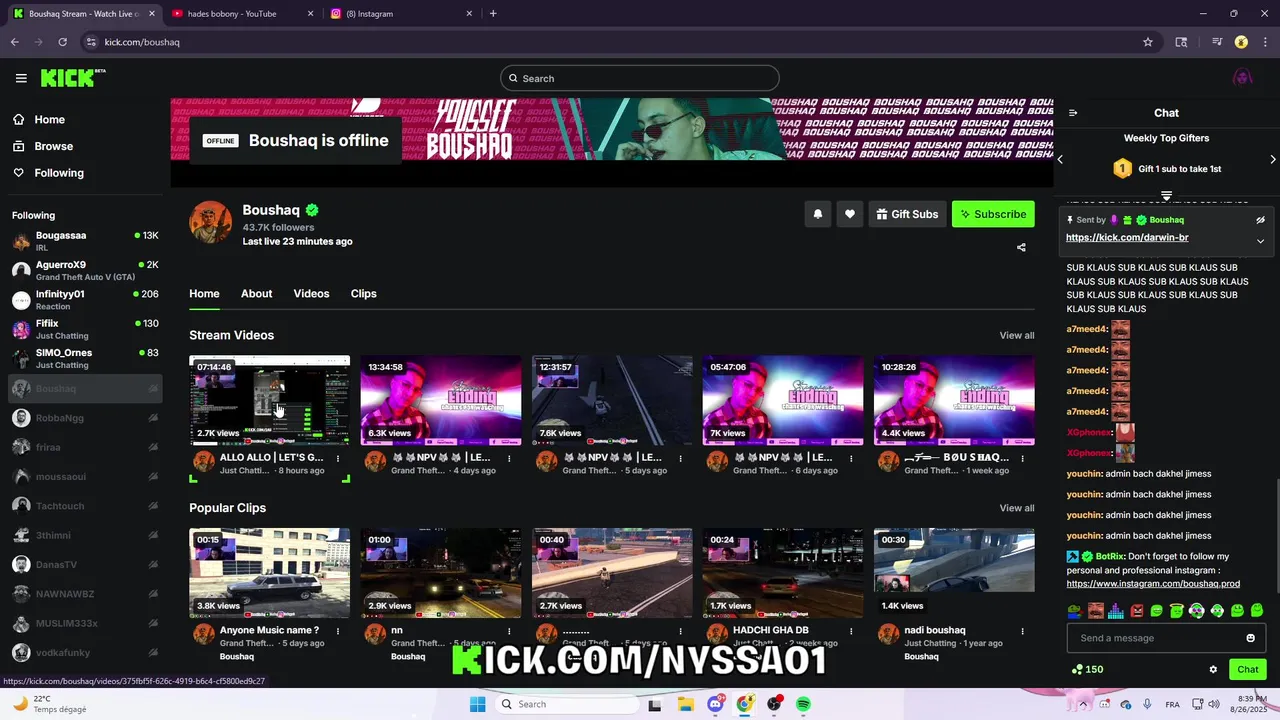Expand the pinned message chevron

(x=1260, y=241)
